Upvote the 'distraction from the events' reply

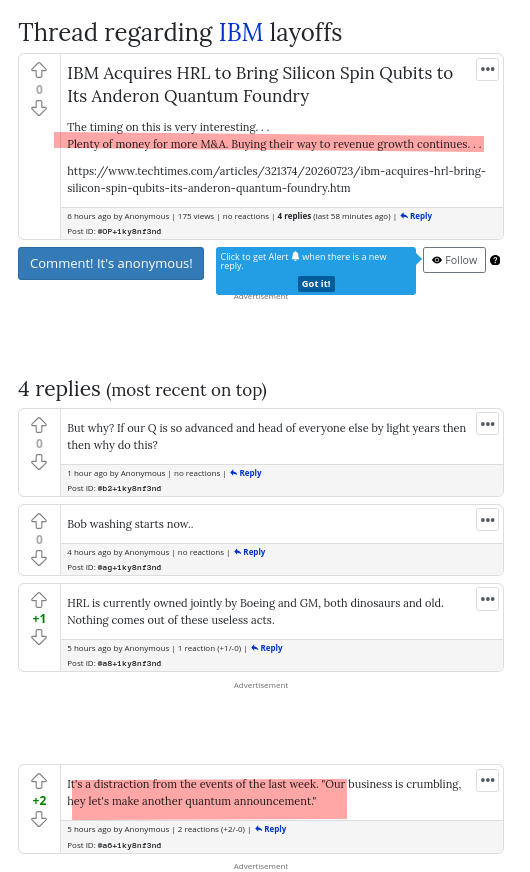pyautogui.click(x=39, y=781)
